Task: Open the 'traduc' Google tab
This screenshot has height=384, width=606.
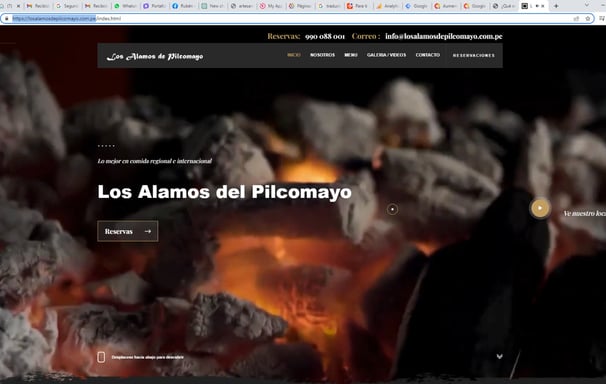Action: pyautogui.click(x=330, y=6)
